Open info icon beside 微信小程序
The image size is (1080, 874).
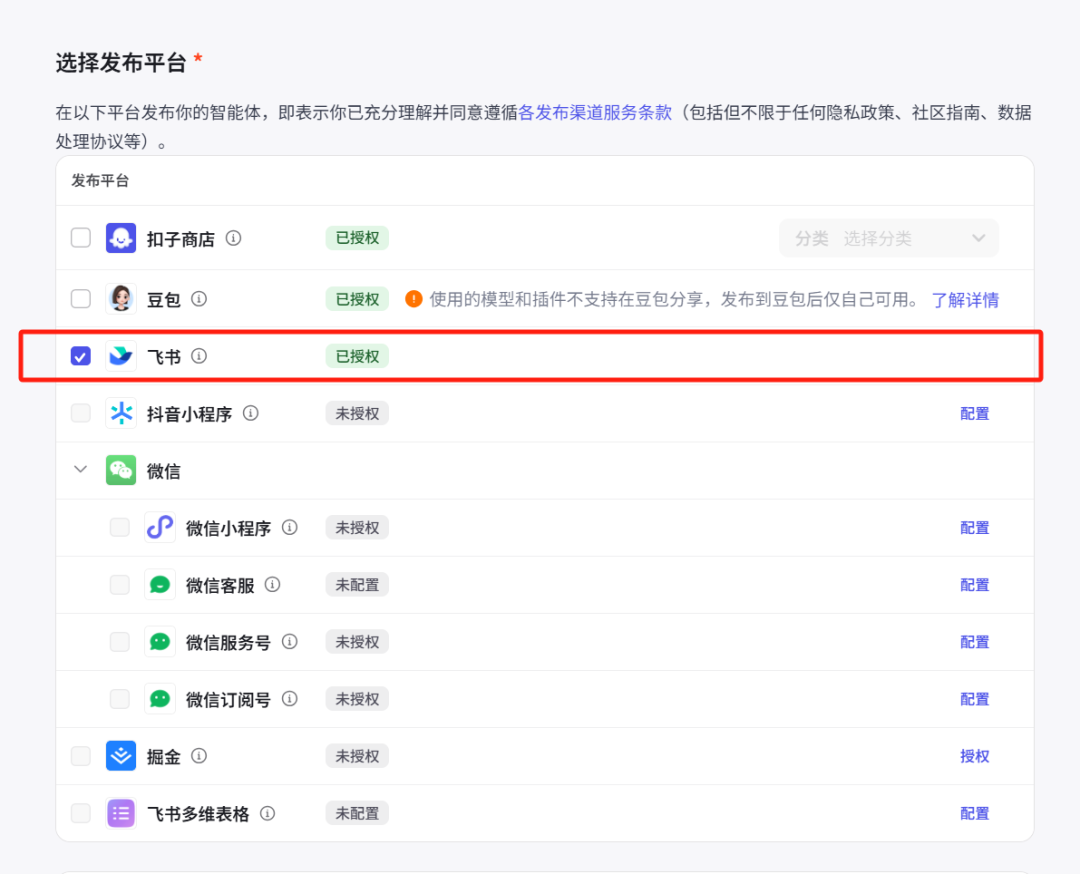click(x=290, y=528)
